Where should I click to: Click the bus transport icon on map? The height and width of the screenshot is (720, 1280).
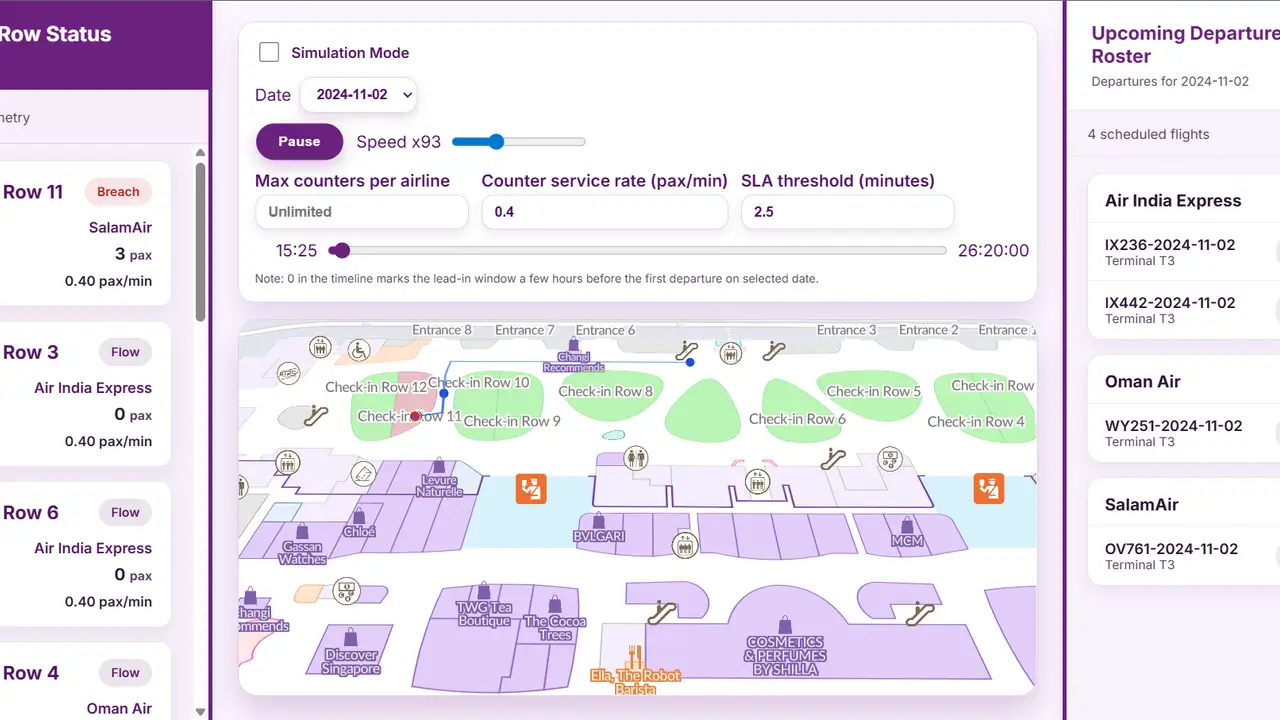click(289, 373)
